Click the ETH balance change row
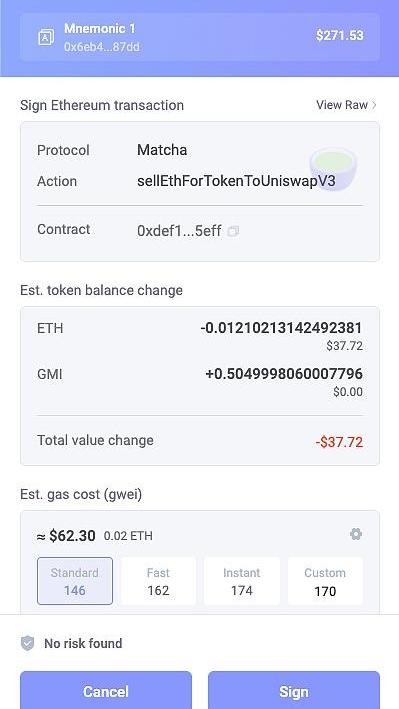This screenshot has height=709, width=399. tap(200, 335)
